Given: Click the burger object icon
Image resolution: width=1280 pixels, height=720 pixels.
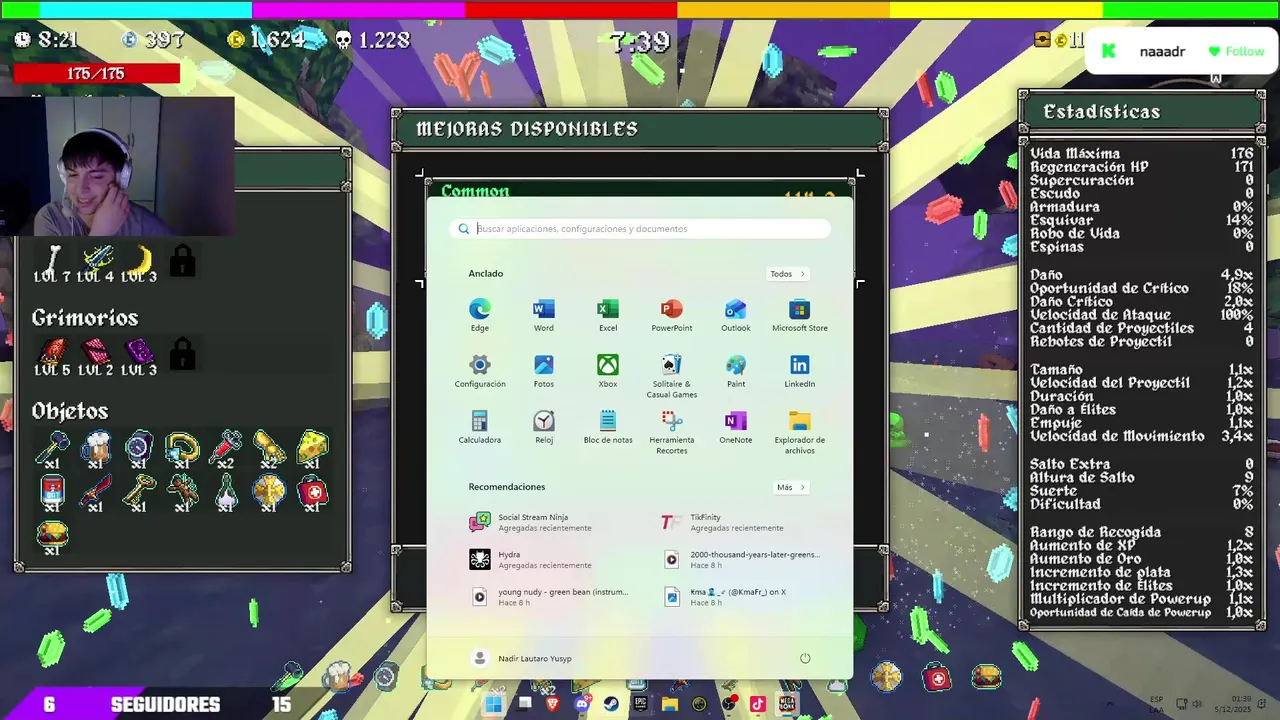Looking at the screenshot, I should [53, 537].
